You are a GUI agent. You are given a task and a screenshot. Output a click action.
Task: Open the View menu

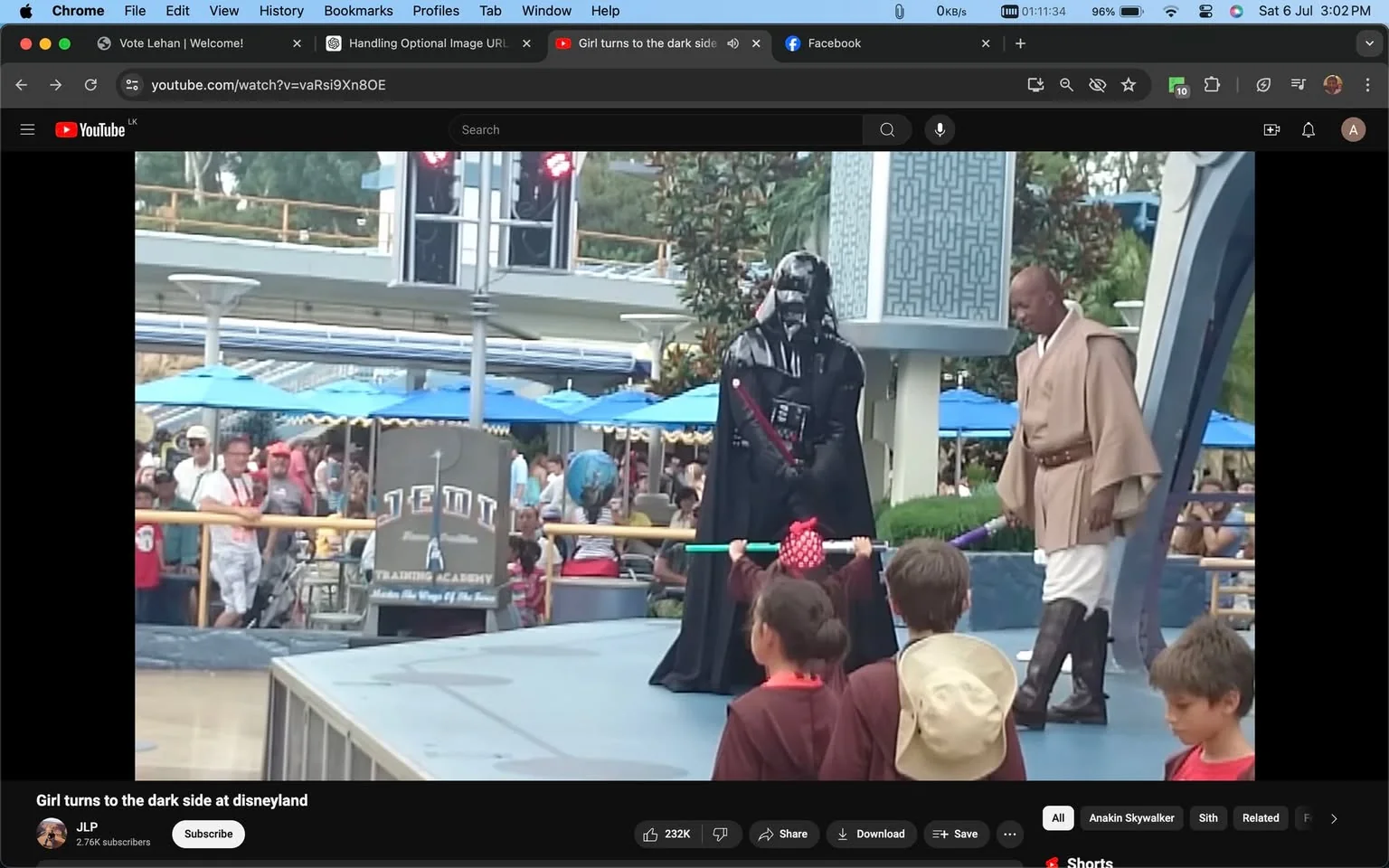[x=224, y=11]
